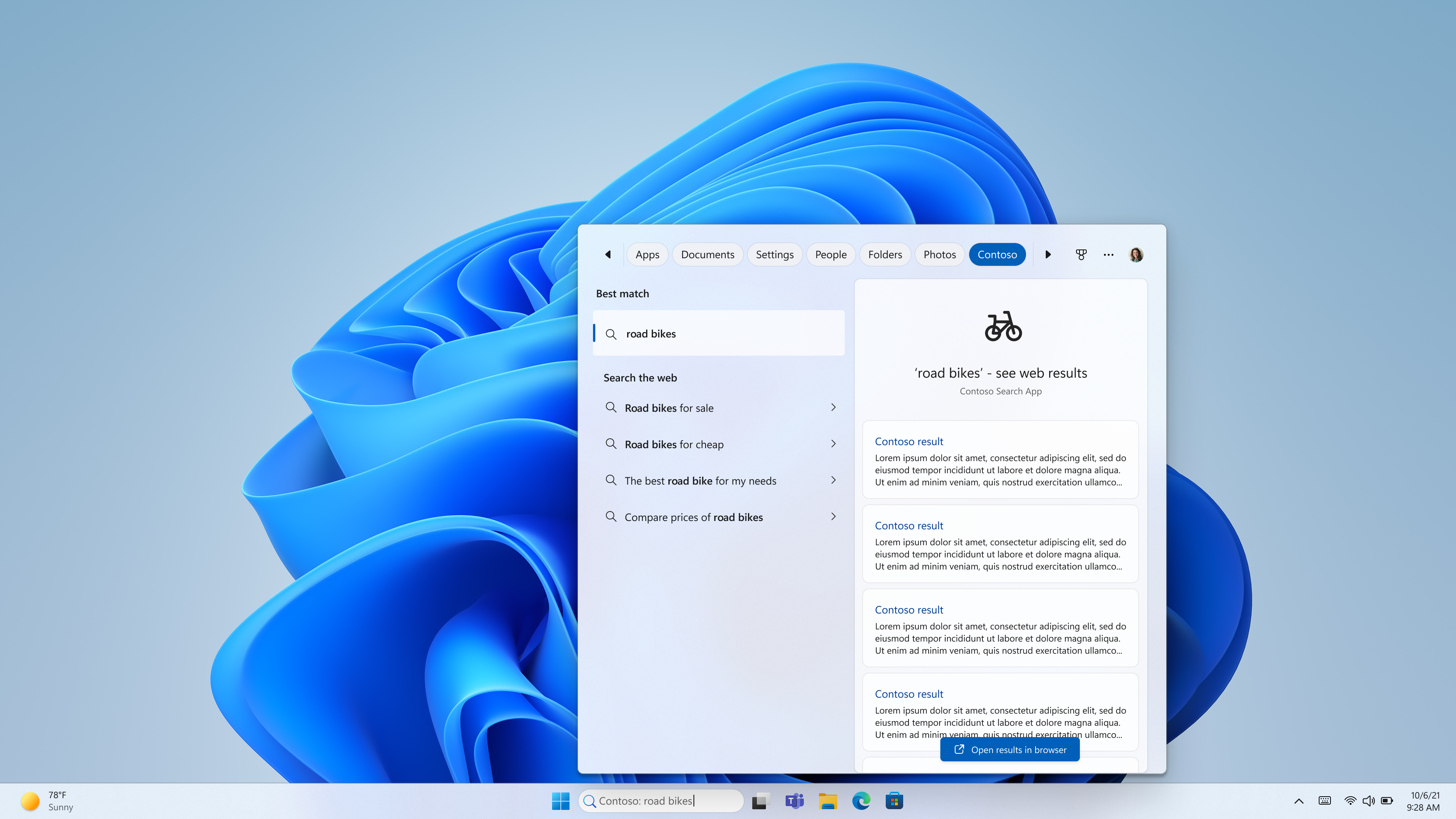Click the Contoso search tab
The height and width of the screenshot is (819, 1456).
pos(997,254)
